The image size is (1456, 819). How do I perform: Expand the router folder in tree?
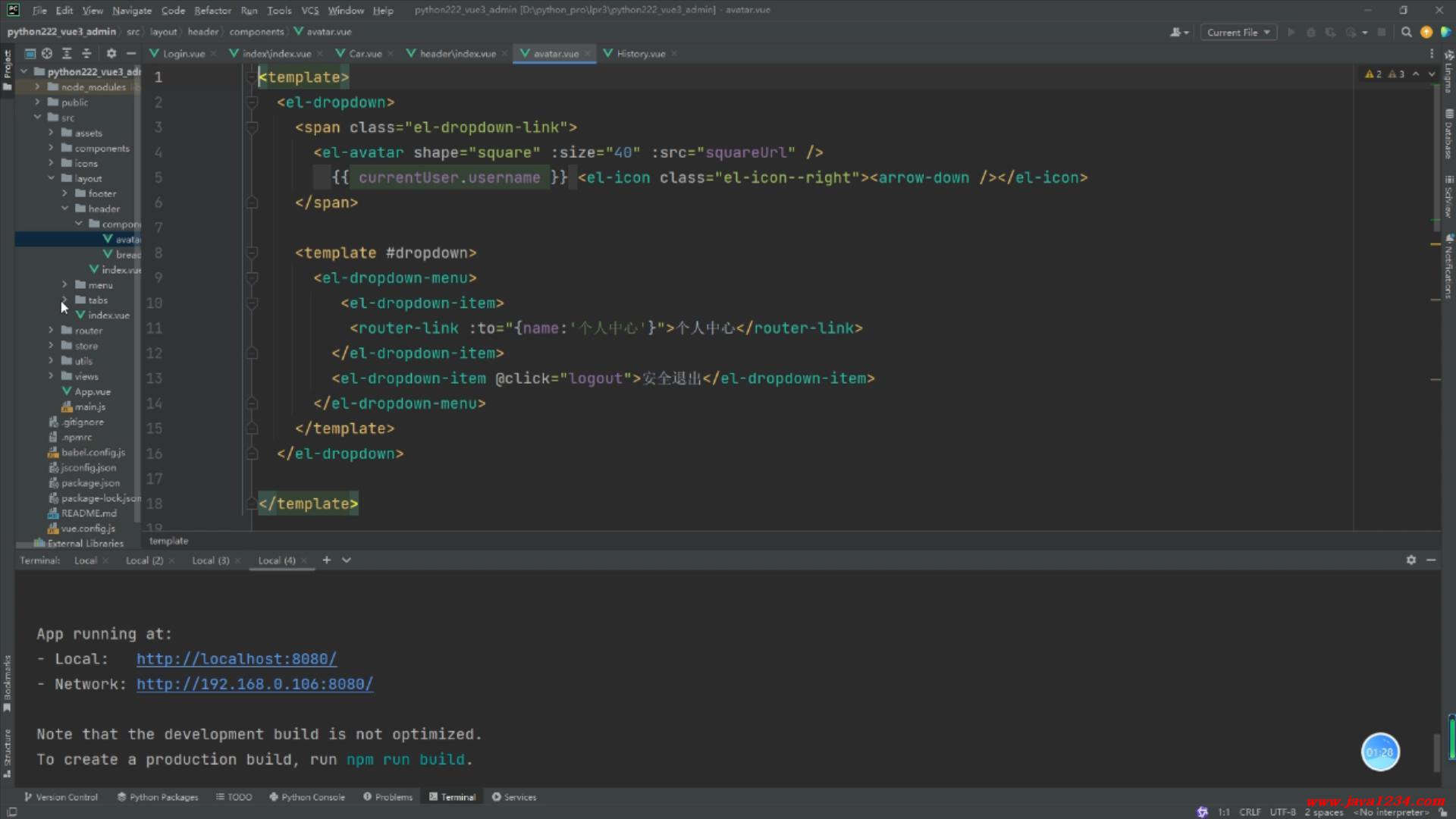point(51,331)
